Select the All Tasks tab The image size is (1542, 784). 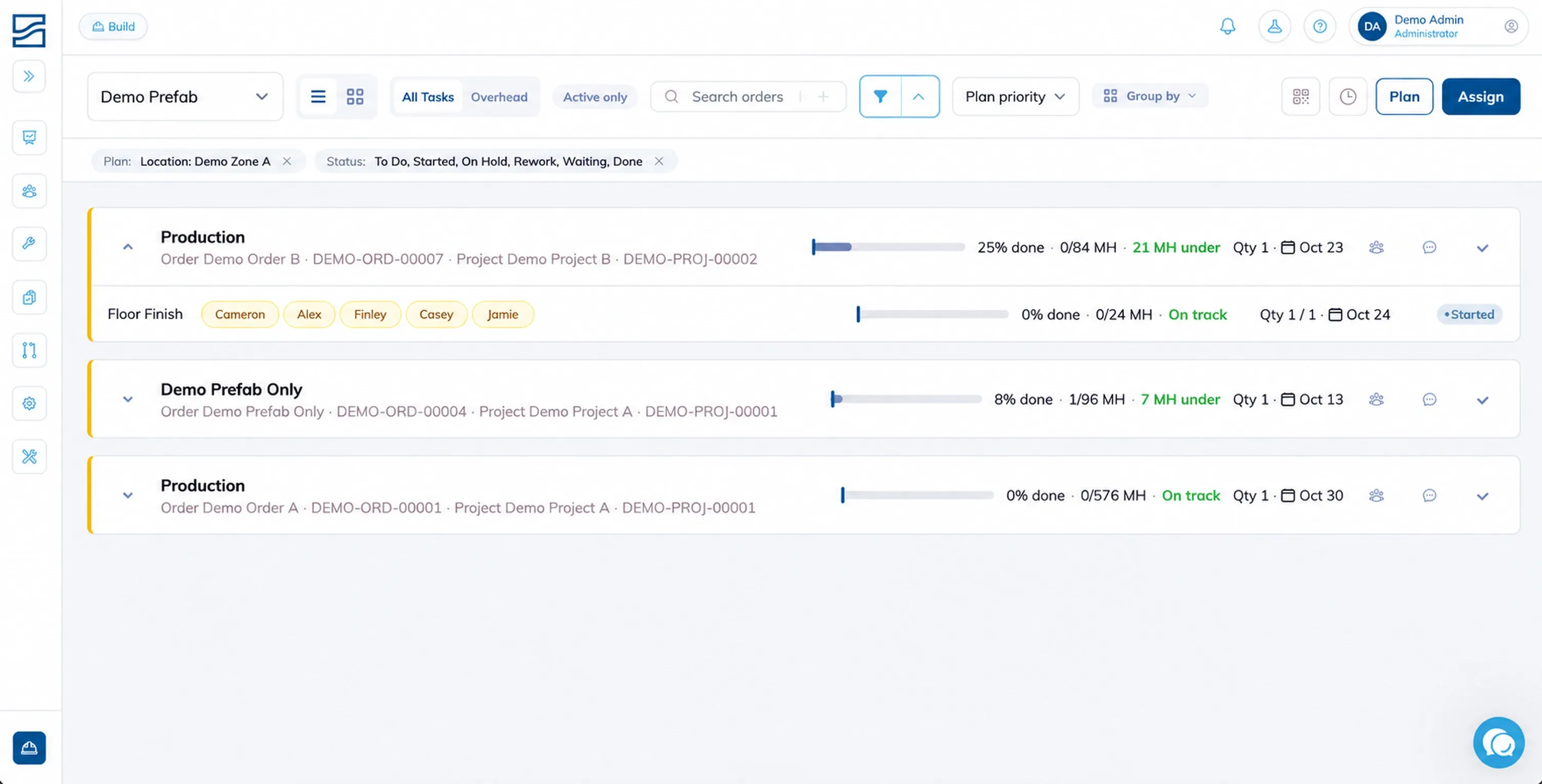[427, 97]
